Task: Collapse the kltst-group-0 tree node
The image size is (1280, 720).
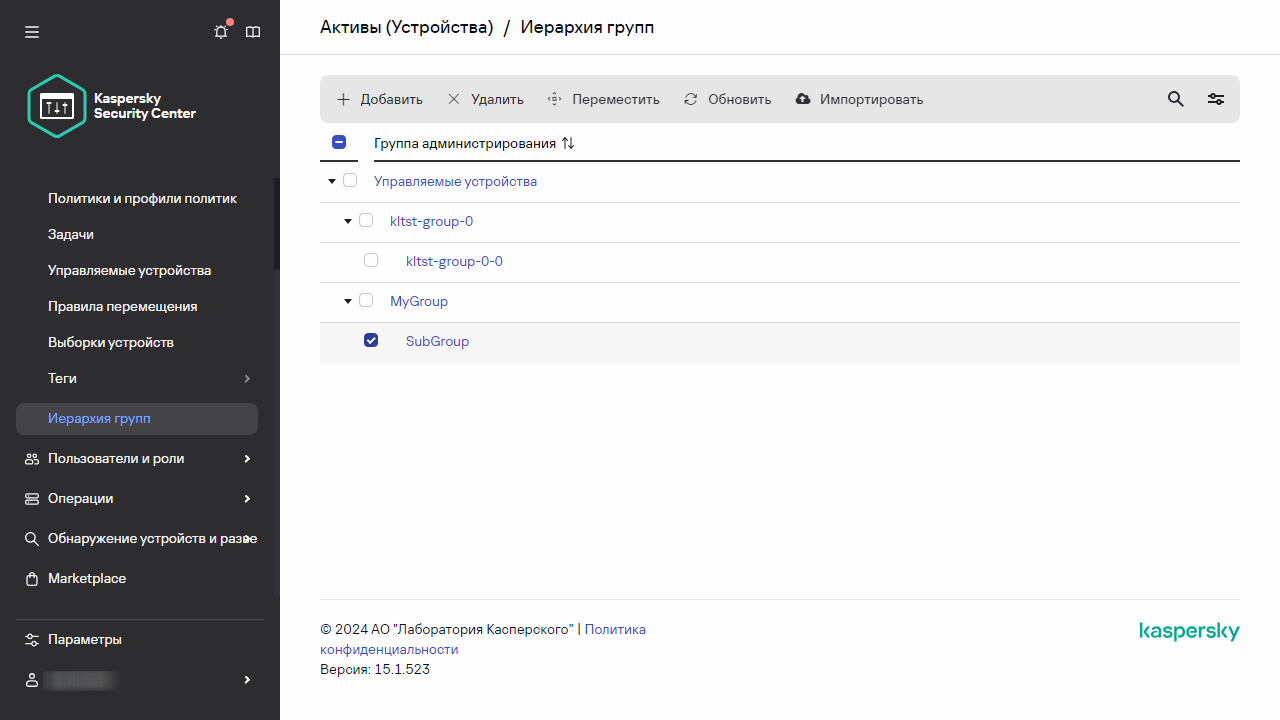Action: click(x=348, y=221)
